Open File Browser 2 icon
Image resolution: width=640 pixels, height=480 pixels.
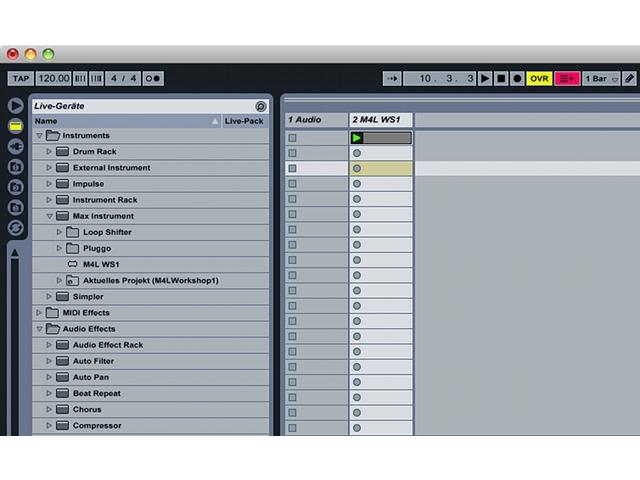tap(16, 187)
